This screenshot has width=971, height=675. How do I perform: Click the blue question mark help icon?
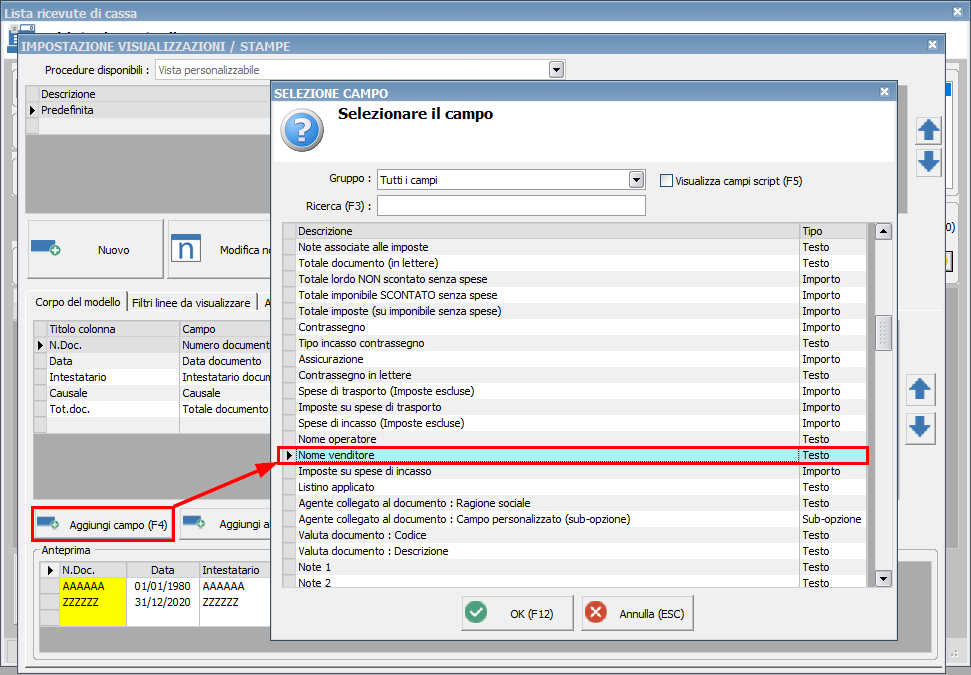(x=302, y=130)
